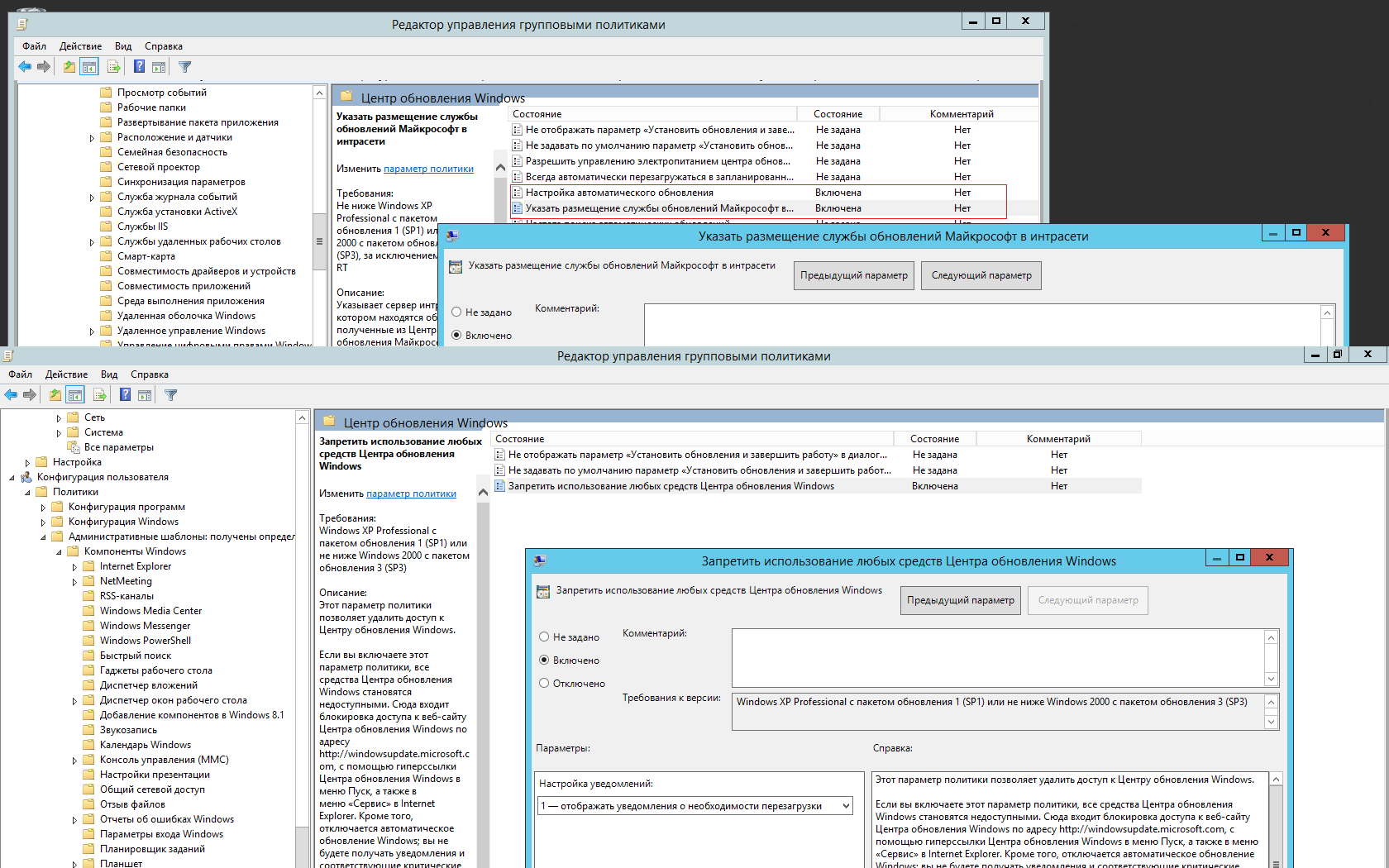
Task: Expand 'Службы удаленных рабочих столов' tree node
Action: click(x=92, y=242)
